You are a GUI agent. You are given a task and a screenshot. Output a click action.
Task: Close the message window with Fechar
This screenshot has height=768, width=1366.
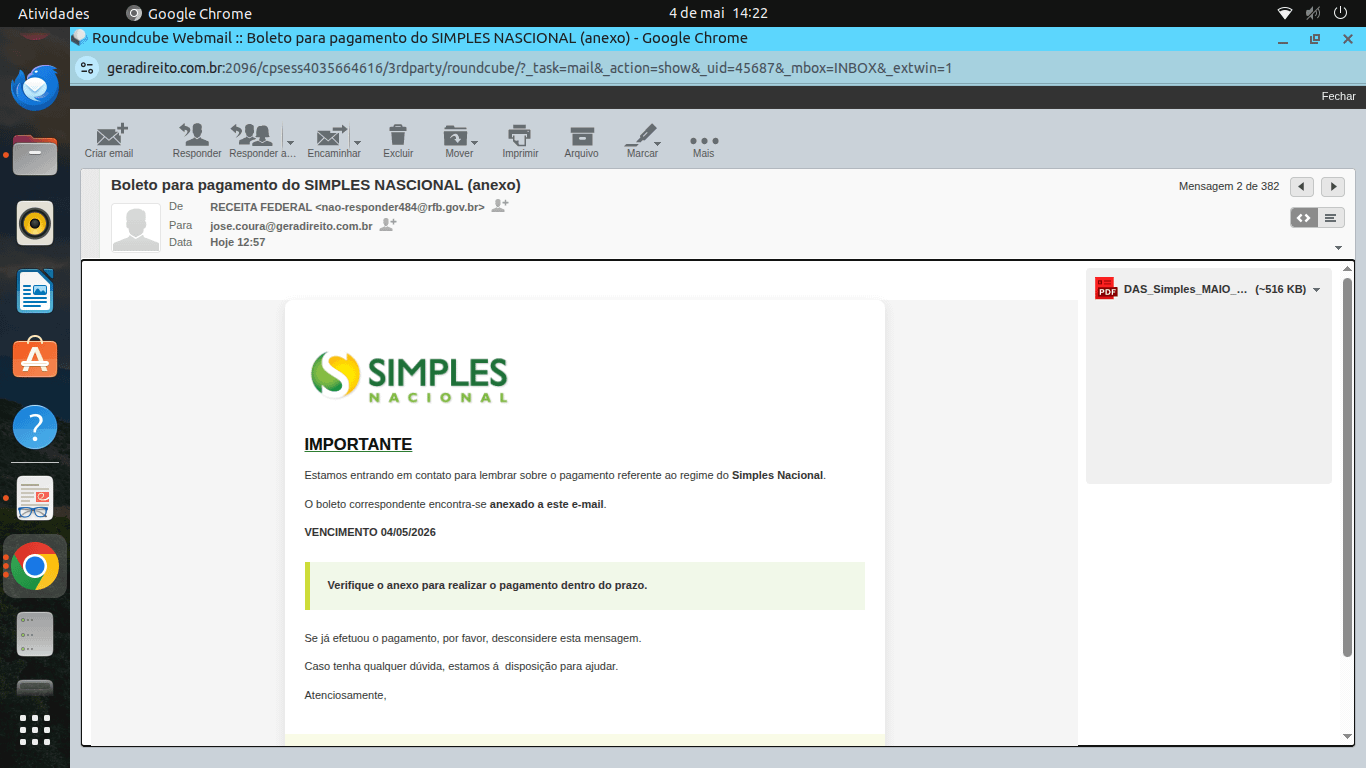coord(1338,96)
